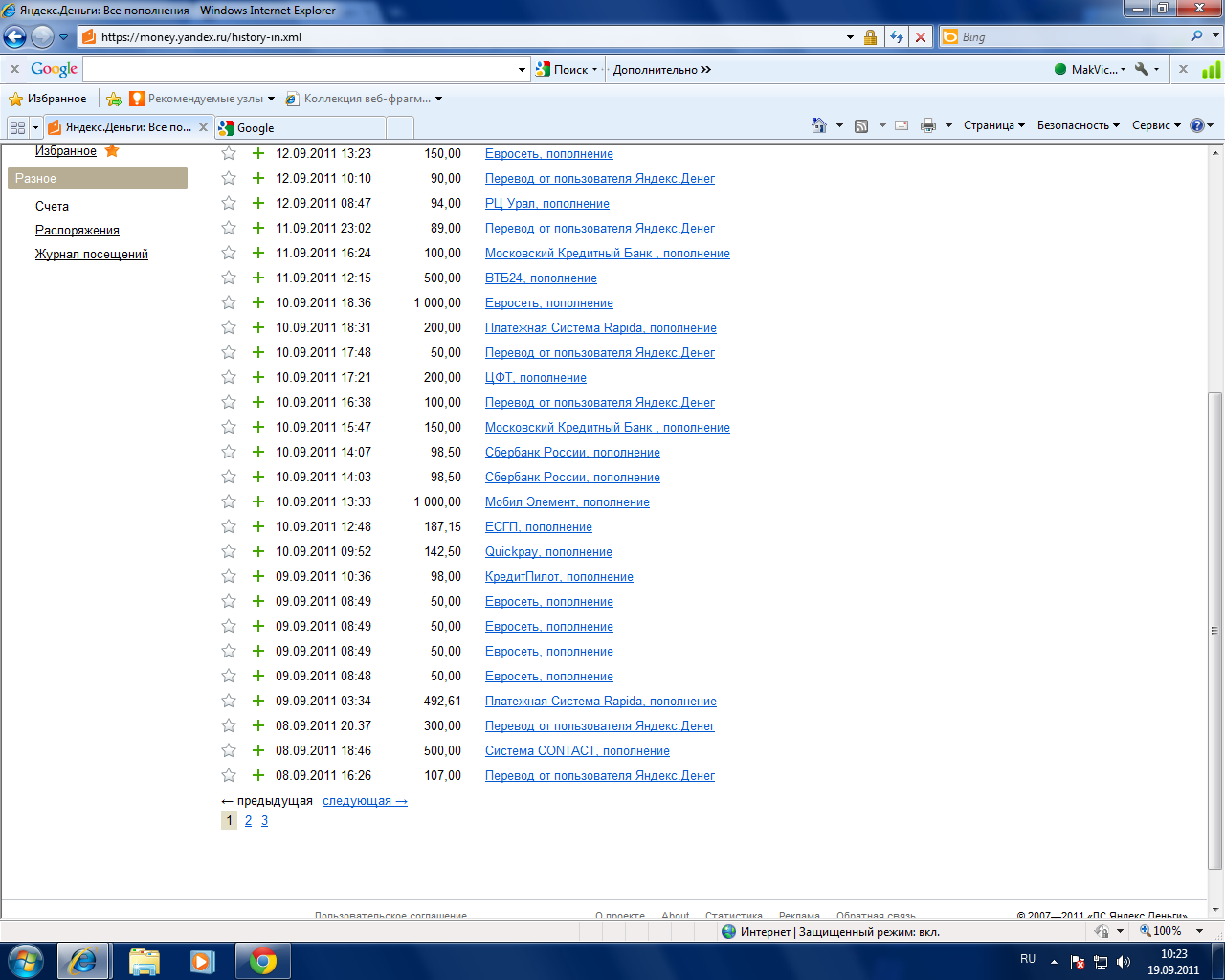Click the Home page icon in command bar
1225x980 pixels.
(x=819, y=125)
